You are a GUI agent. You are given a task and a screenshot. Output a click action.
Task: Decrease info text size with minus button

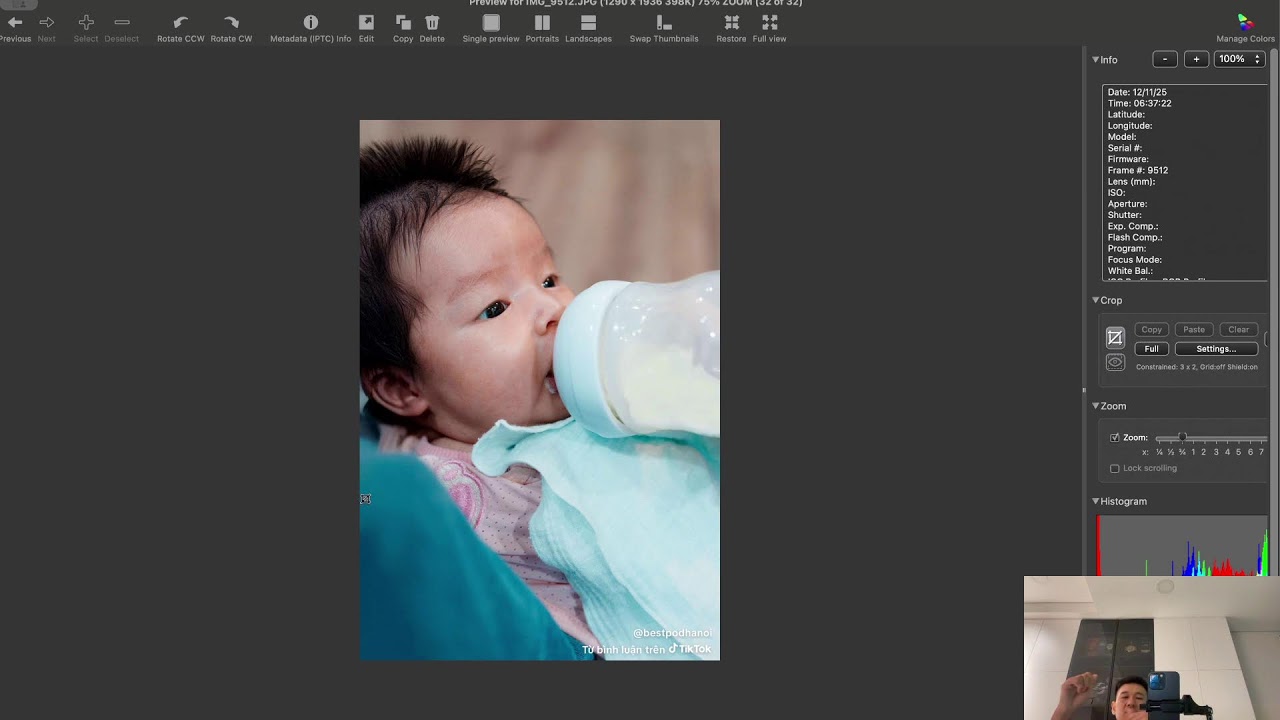pos(1165,59)
